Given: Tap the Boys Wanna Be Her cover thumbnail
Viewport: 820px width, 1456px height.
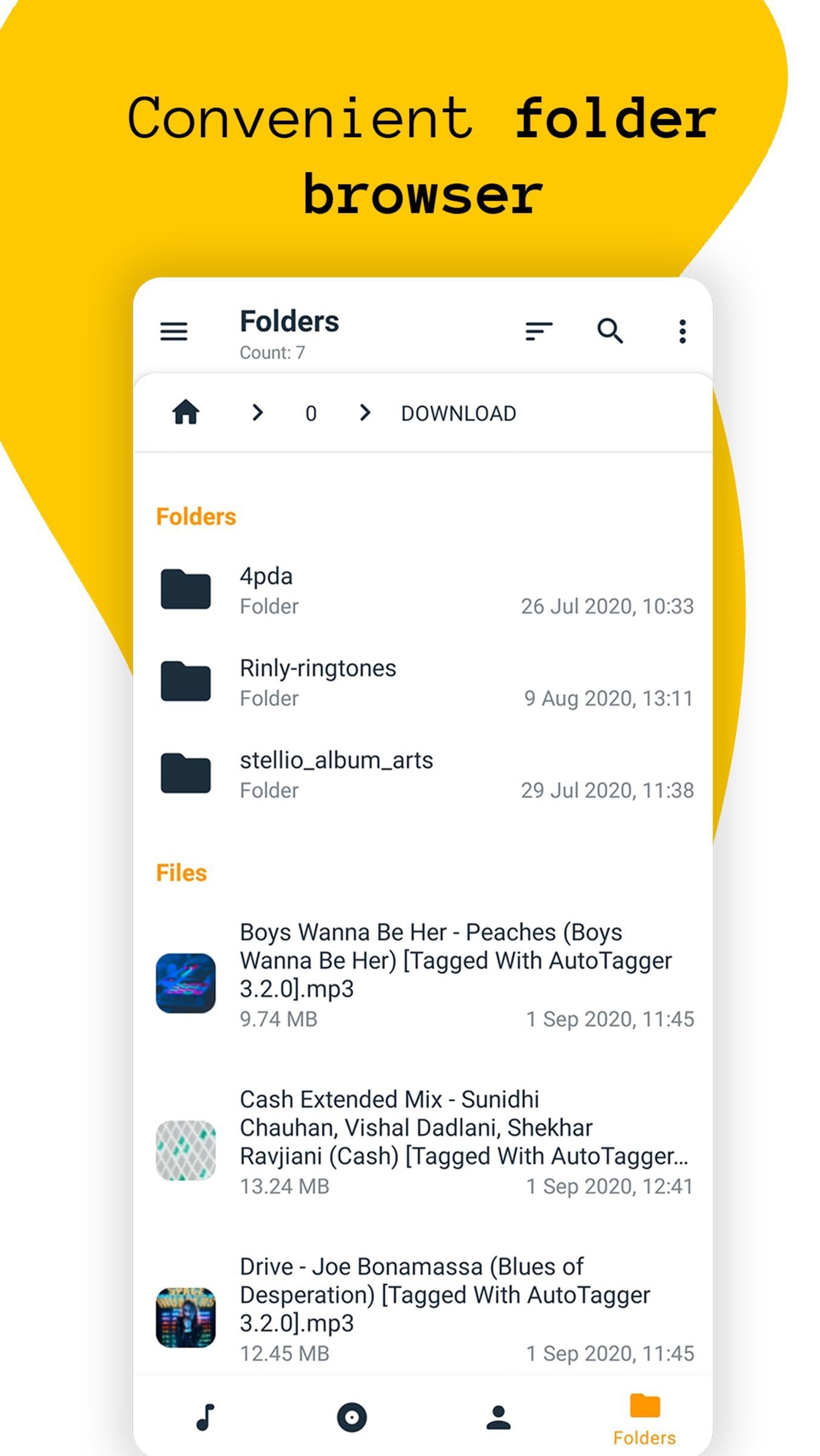Looking at the screenshot, I should click(186, 983).
